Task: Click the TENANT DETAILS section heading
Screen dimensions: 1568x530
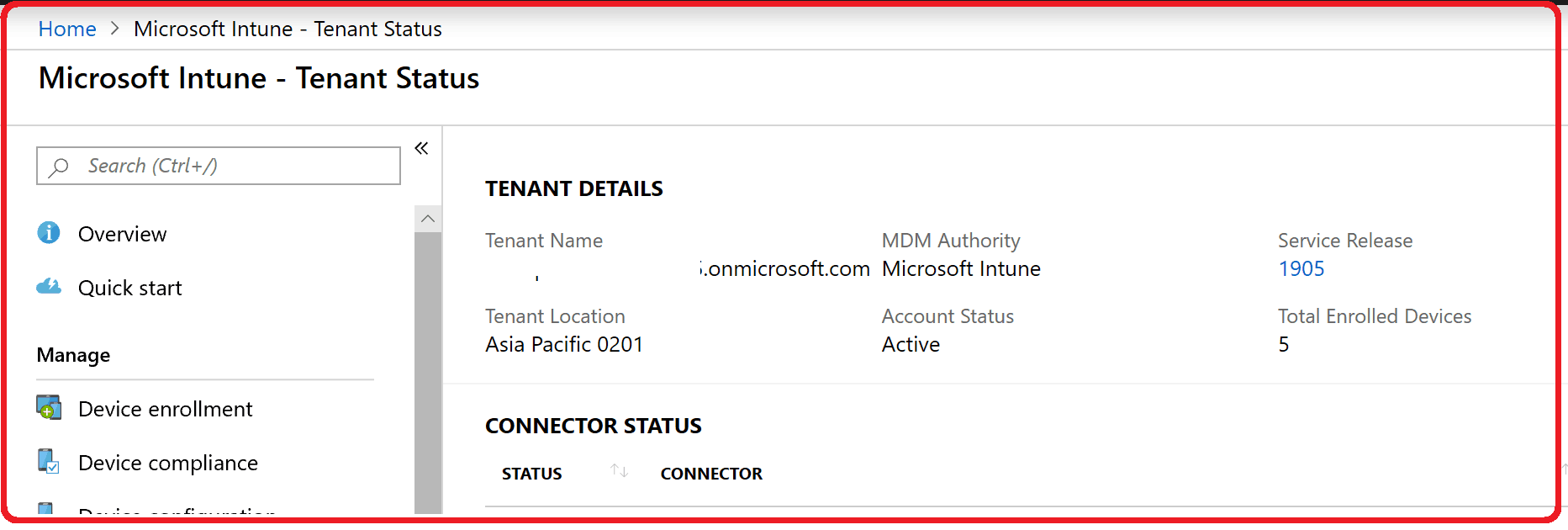Action: click(x=574, y=188)
